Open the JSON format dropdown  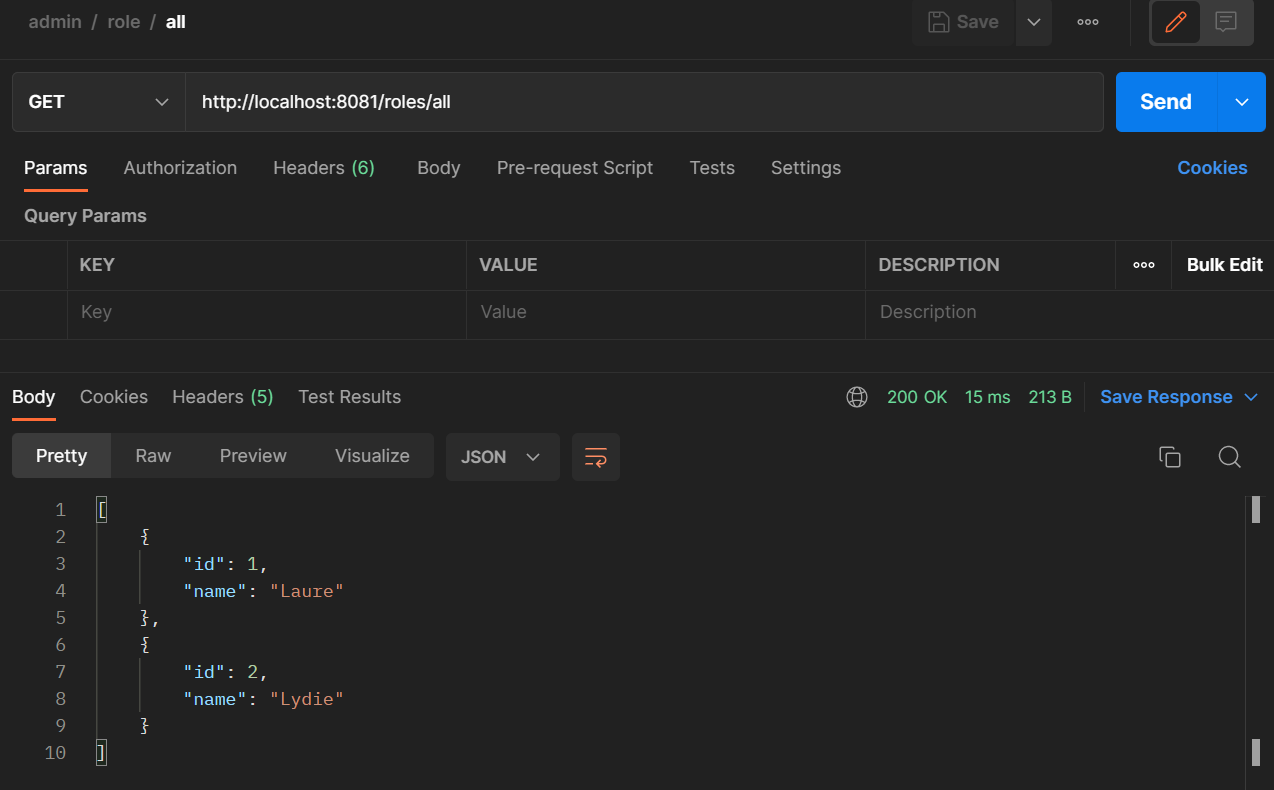click(x=502, y=456)
